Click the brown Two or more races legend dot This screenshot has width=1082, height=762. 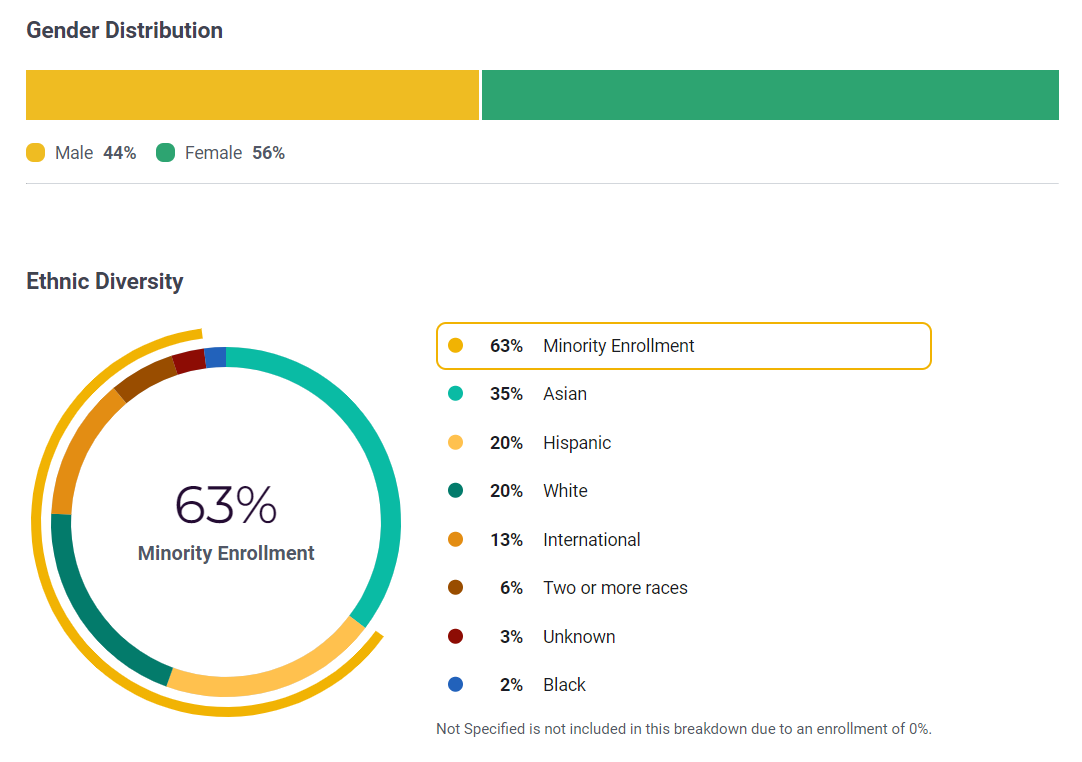point(456,588)
